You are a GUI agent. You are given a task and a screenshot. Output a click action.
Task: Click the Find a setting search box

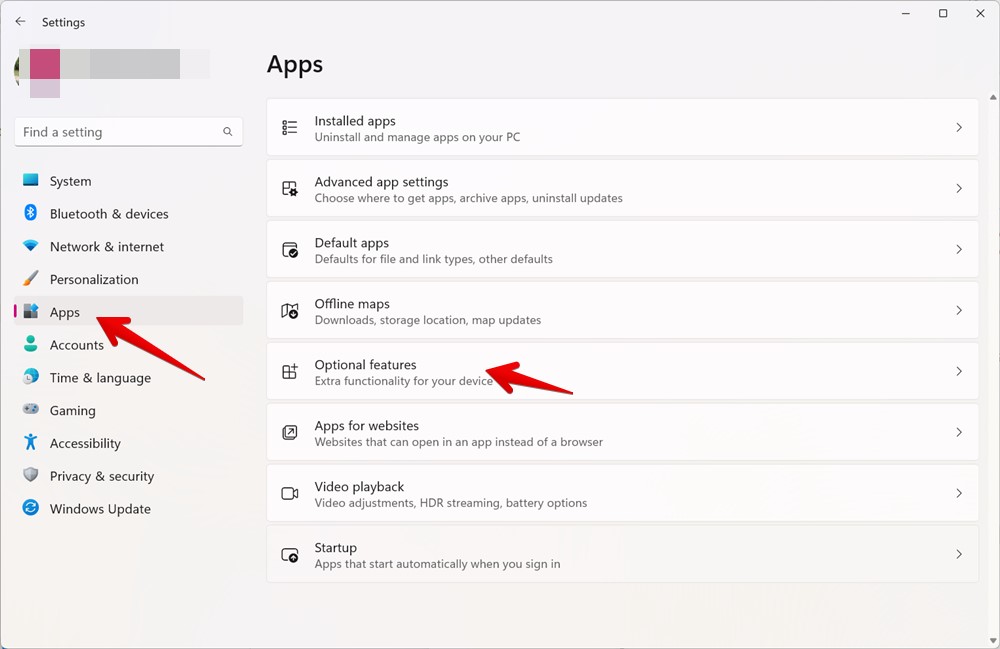click(128, 131)
